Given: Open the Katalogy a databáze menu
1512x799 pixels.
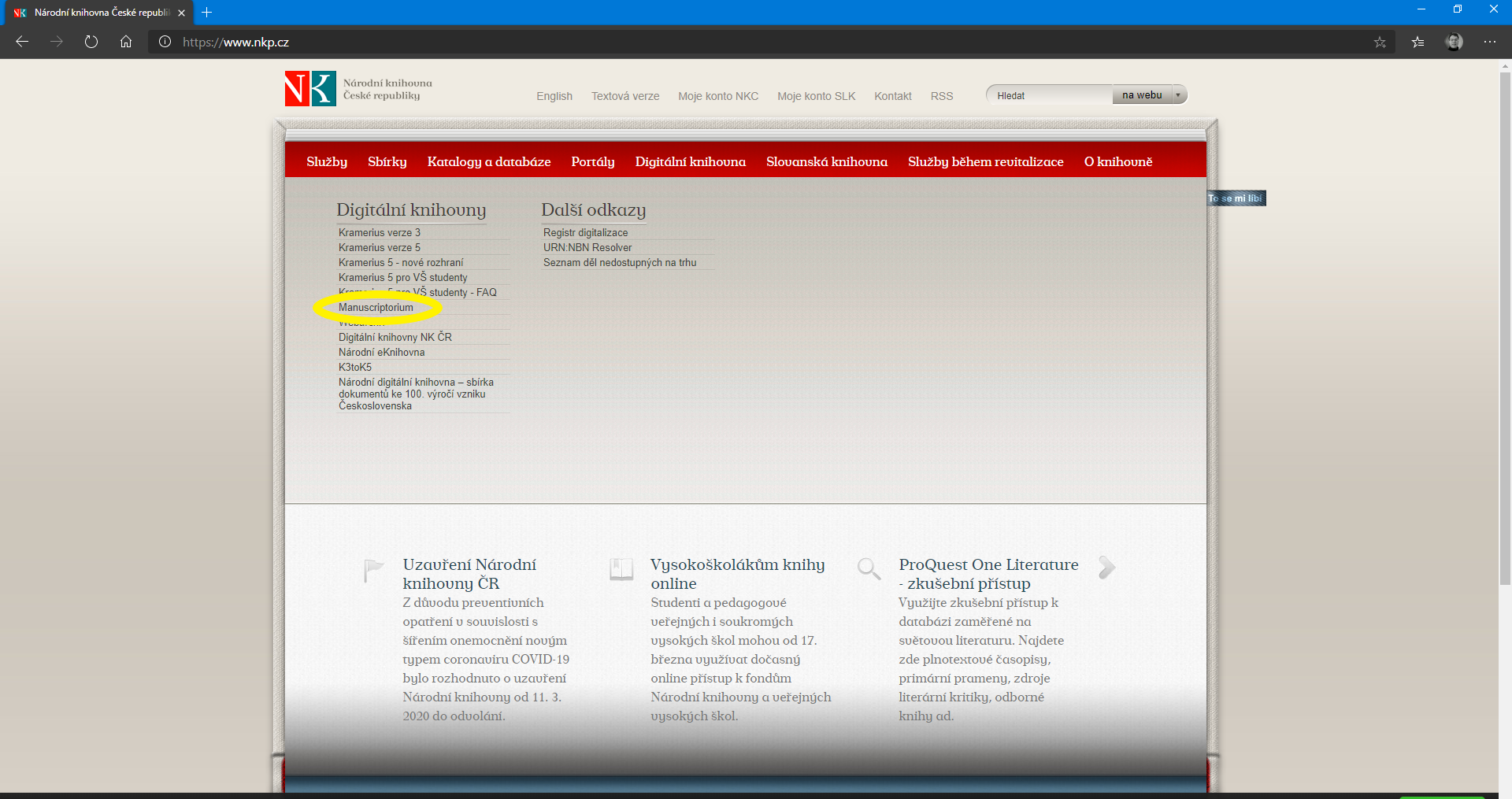Looking at the screenshot, I should click(x=488, y=161).
